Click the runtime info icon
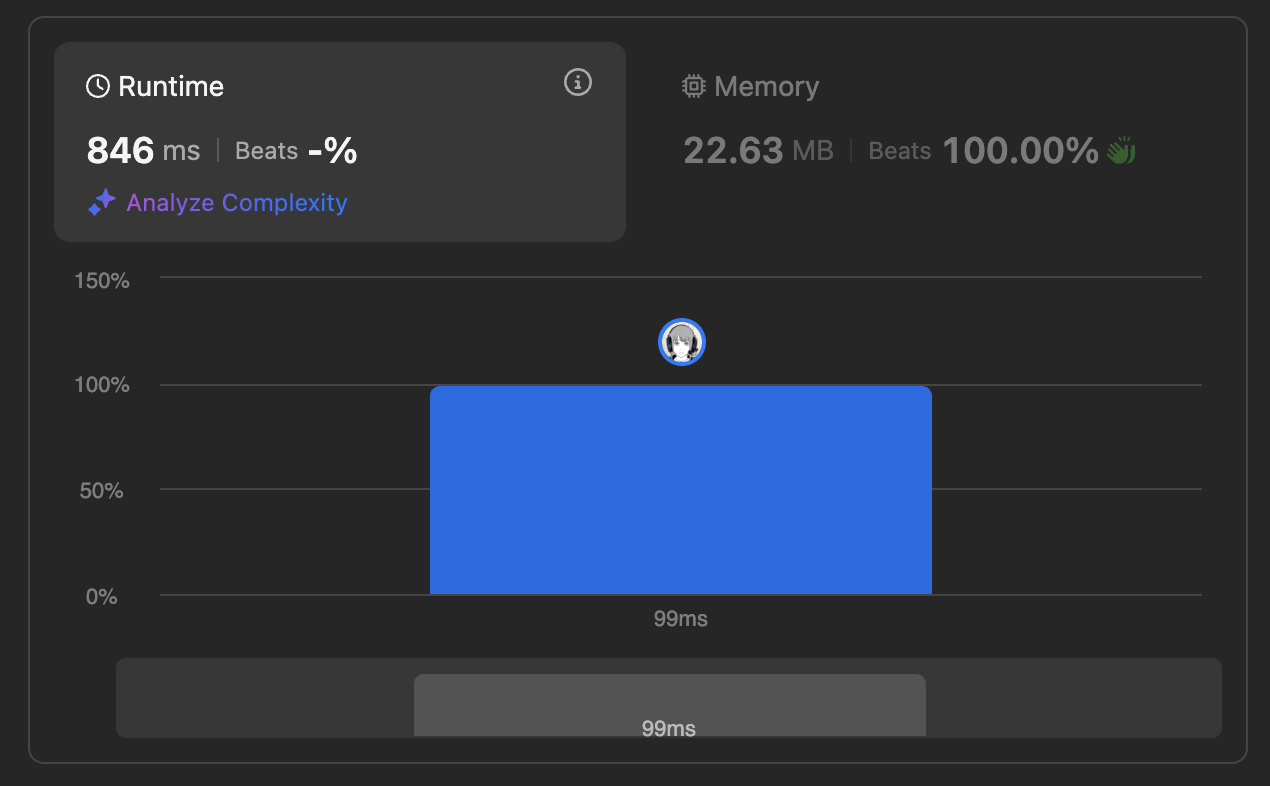This screenshot has height=786, width=1270. [578, 82]
